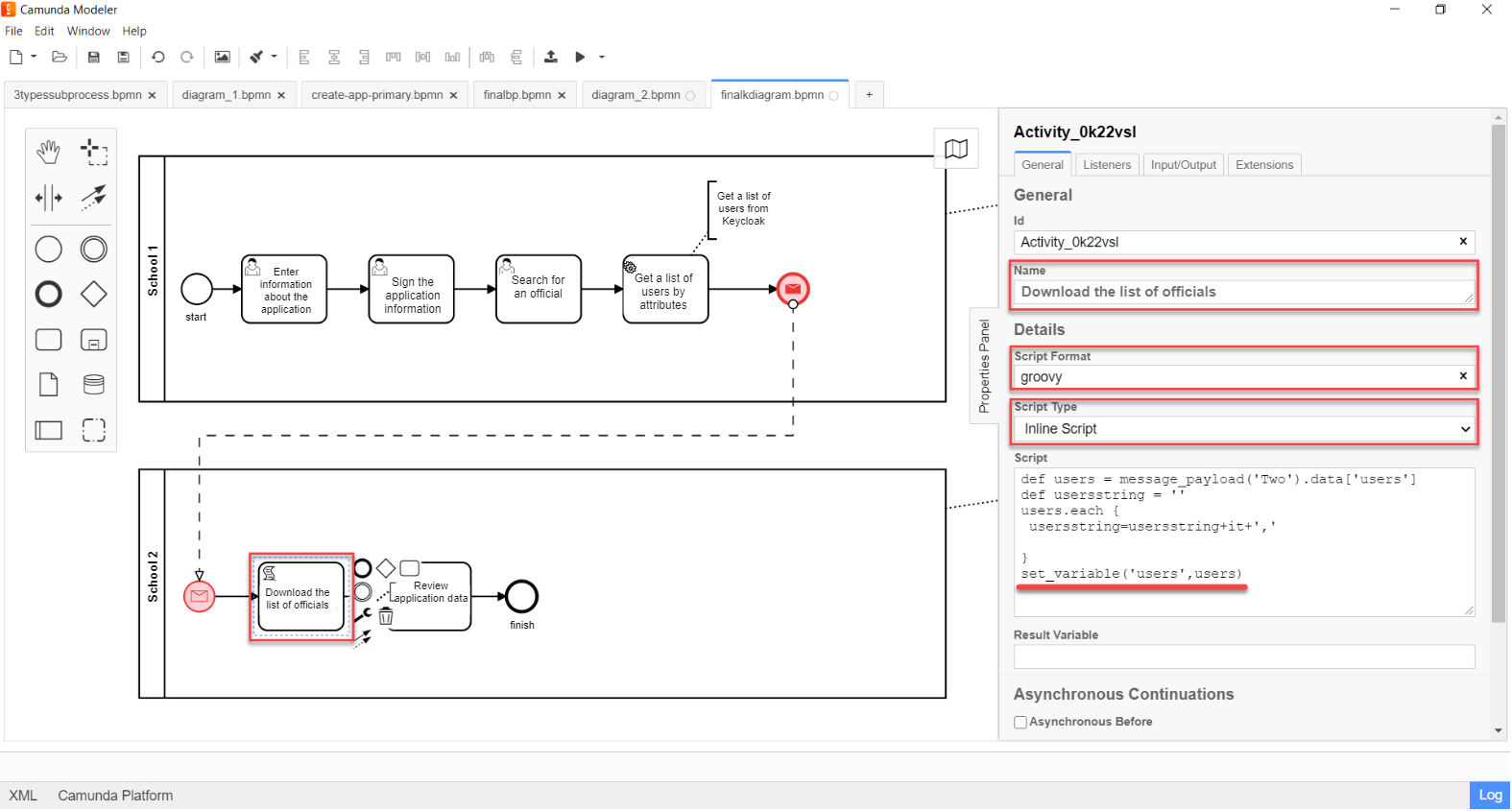Screen dimensions: 1512x811
Task: Save the current diagram
Action: click(x=93, y=57)
